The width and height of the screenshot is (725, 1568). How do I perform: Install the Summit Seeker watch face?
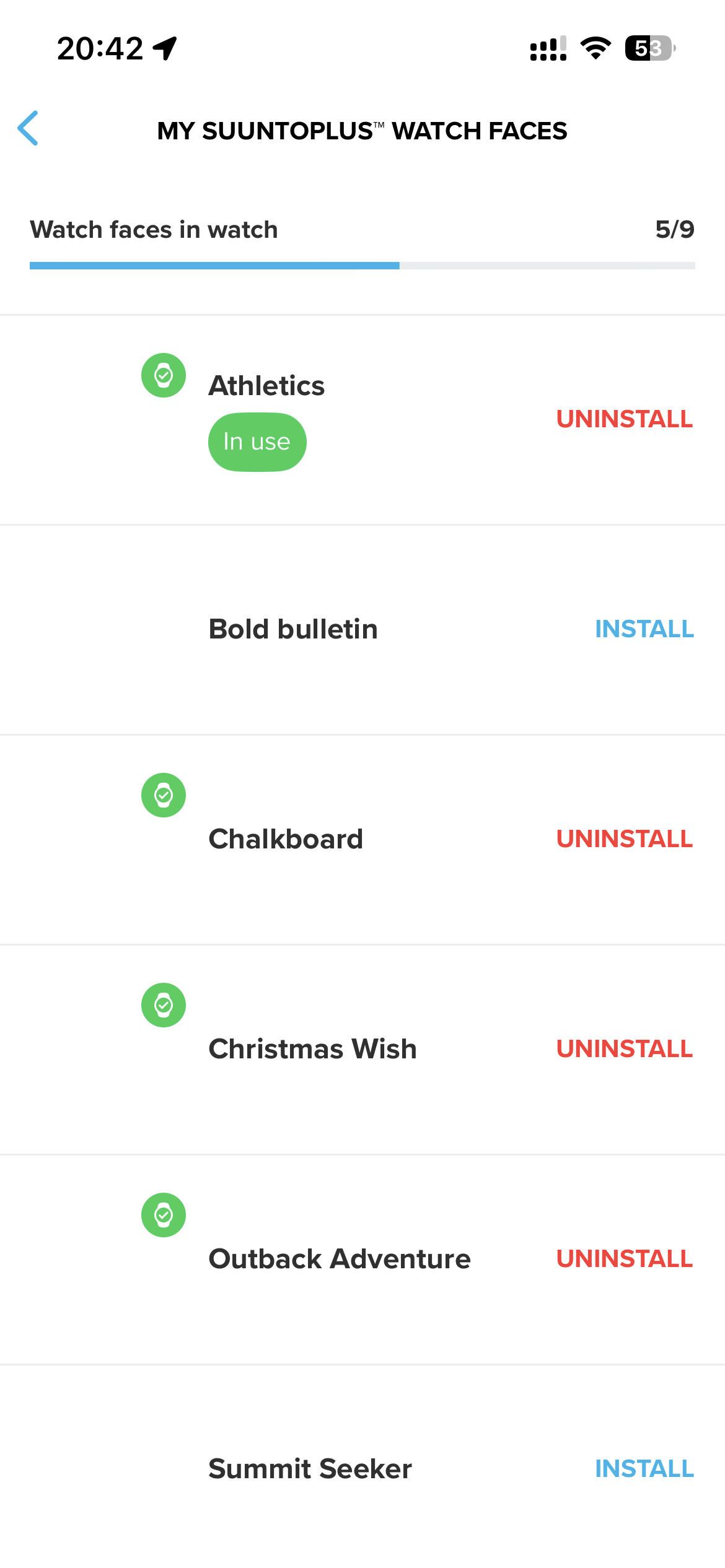[644, 1469]
